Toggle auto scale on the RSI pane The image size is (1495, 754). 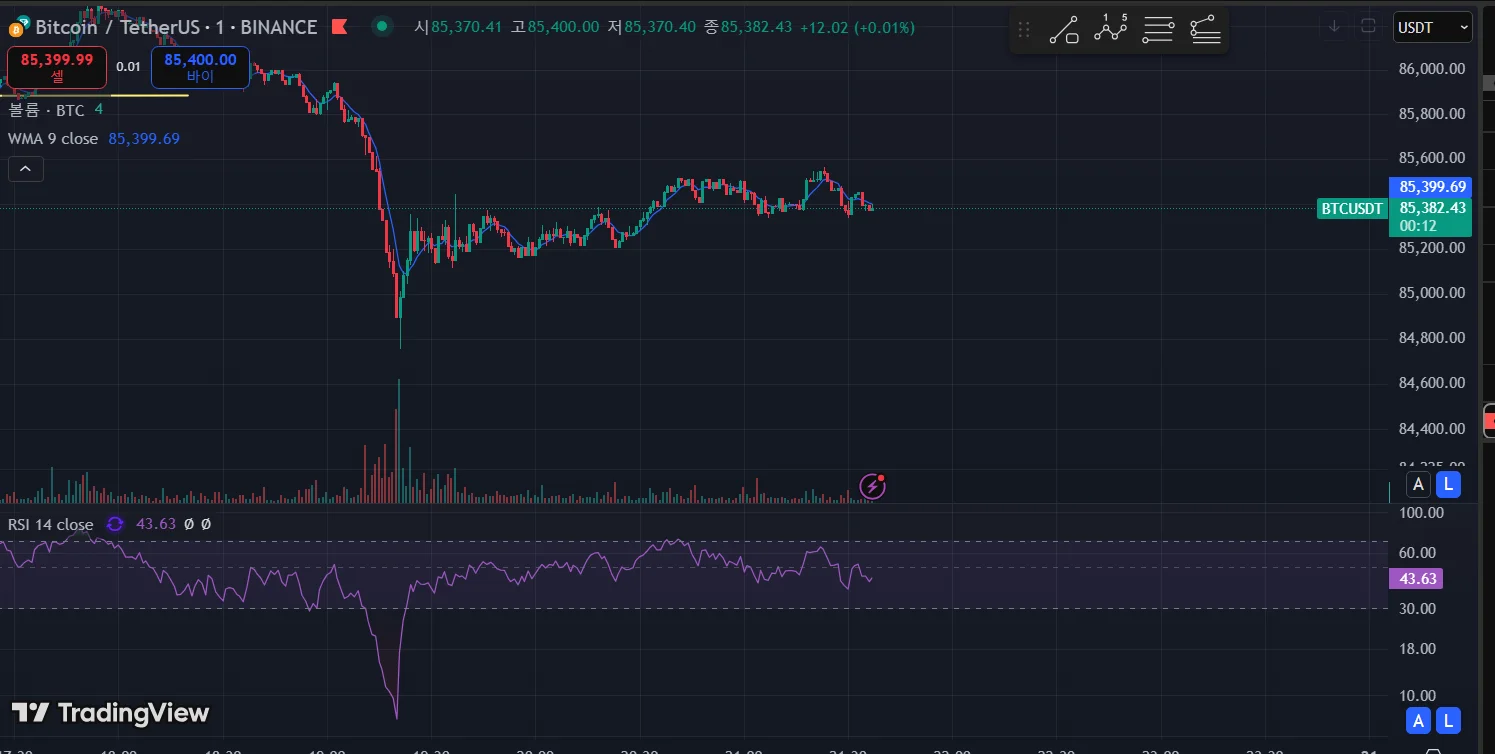1417,720
